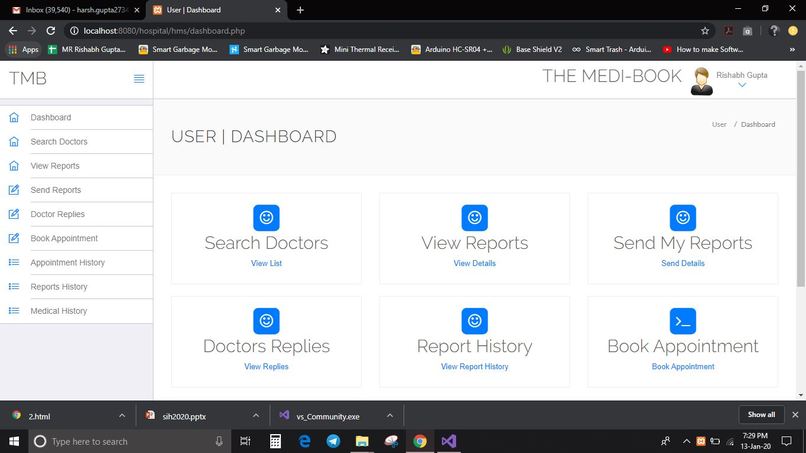Click the smiley icon above Search Doctors
Screen dimensions: 806x453
pos(266,218)
